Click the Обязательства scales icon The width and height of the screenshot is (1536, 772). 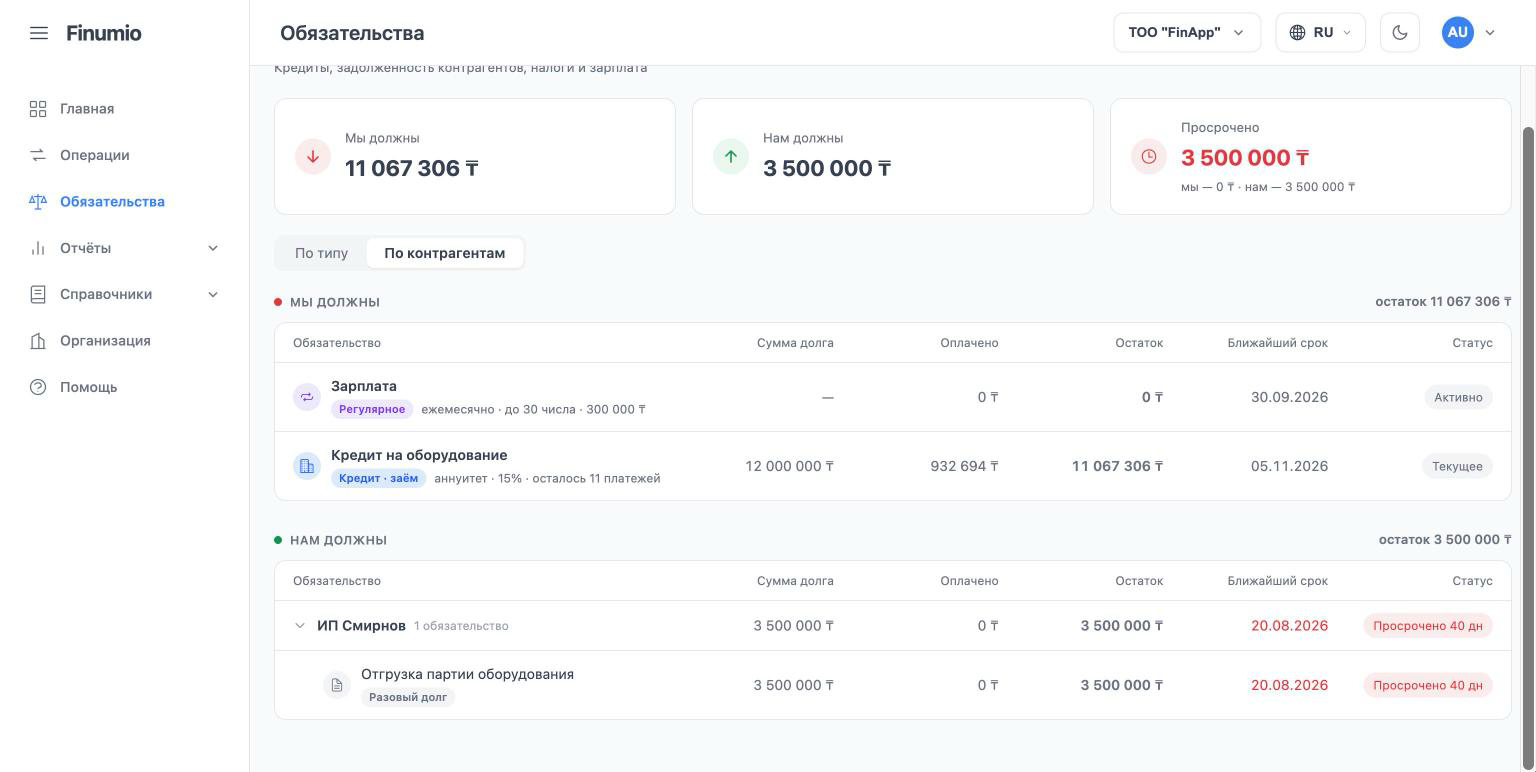tap(38, 202)
